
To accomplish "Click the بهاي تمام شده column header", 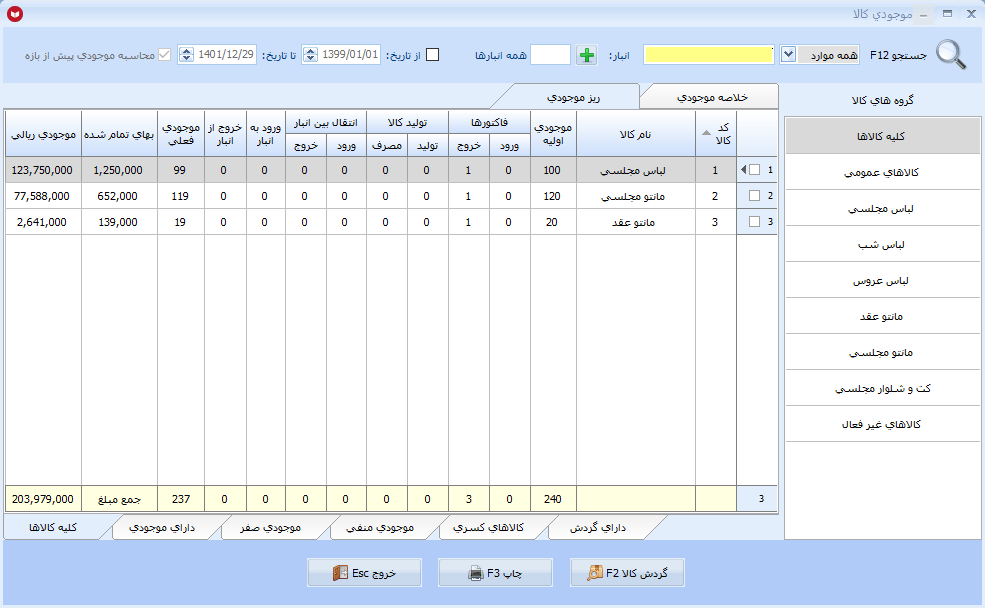I will (119, 134).
